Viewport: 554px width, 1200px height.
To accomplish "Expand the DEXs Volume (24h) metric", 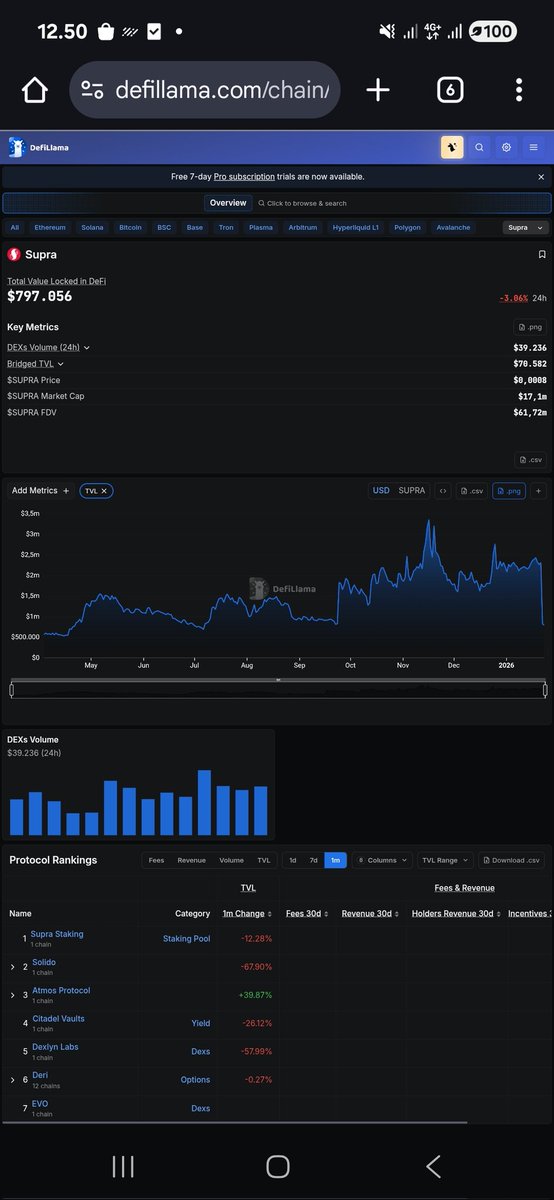I will (49, 347).
